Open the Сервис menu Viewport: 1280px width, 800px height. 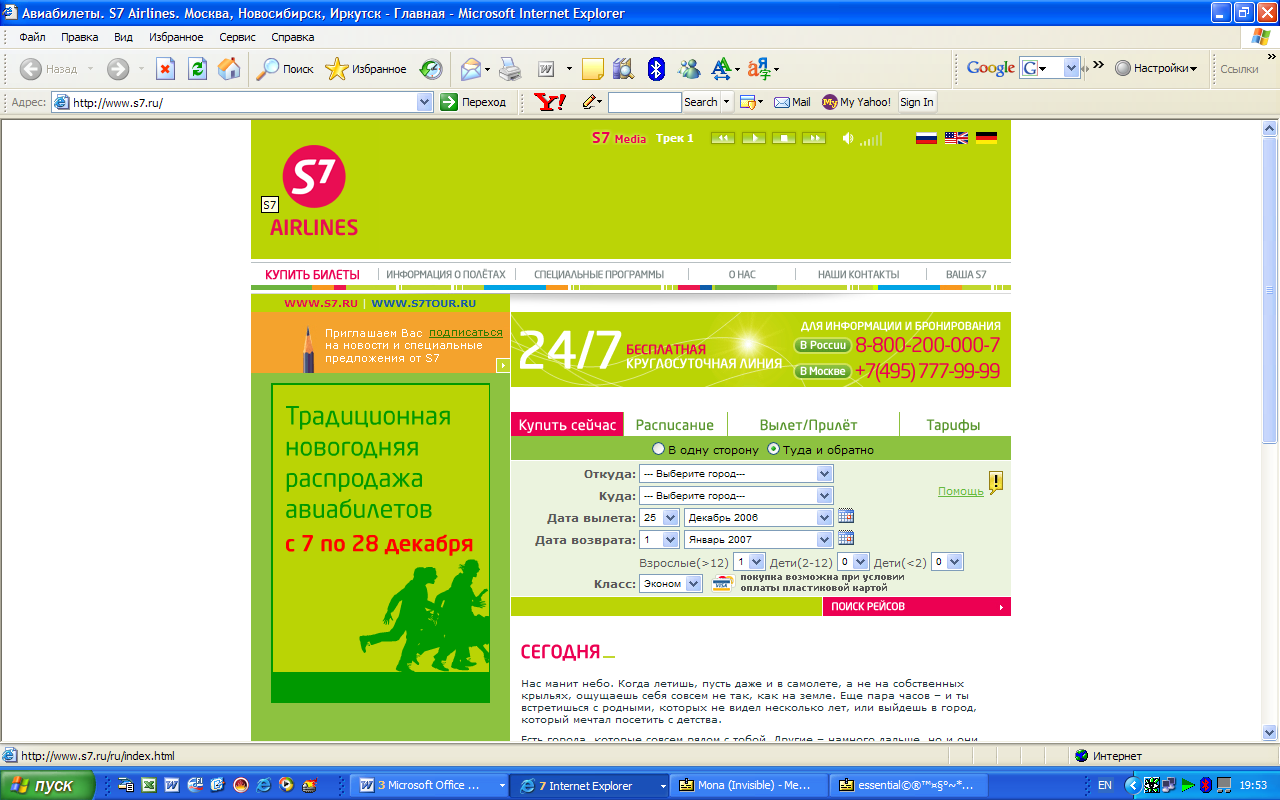point(237,37)
